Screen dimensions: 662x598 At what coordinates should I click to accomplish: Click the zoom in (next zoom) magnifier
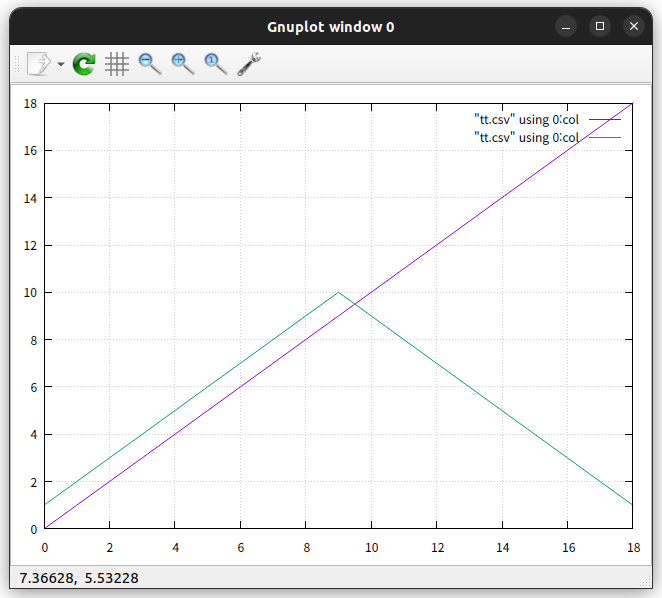tap(183, 64)
